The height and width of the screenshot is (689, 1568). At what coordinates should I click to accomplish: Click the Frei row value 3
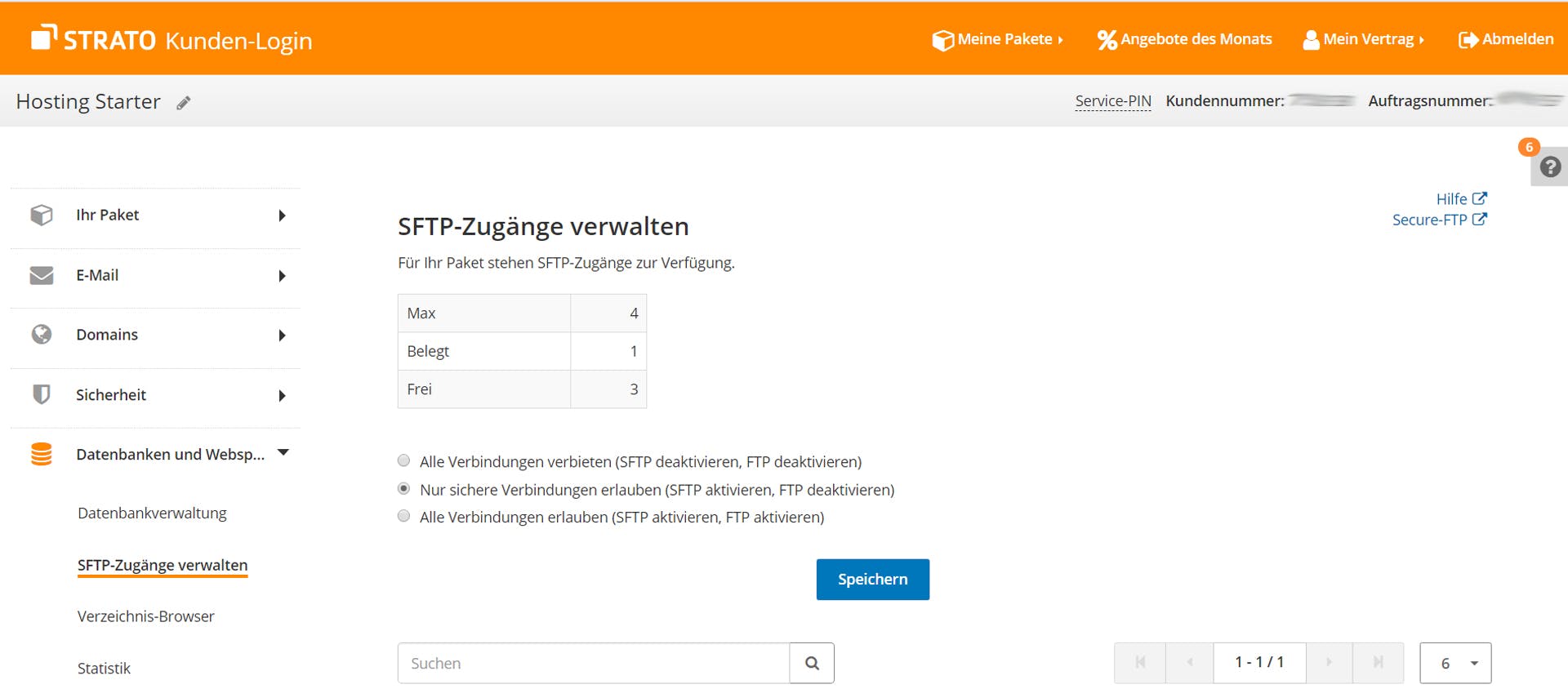click(634, 389)
